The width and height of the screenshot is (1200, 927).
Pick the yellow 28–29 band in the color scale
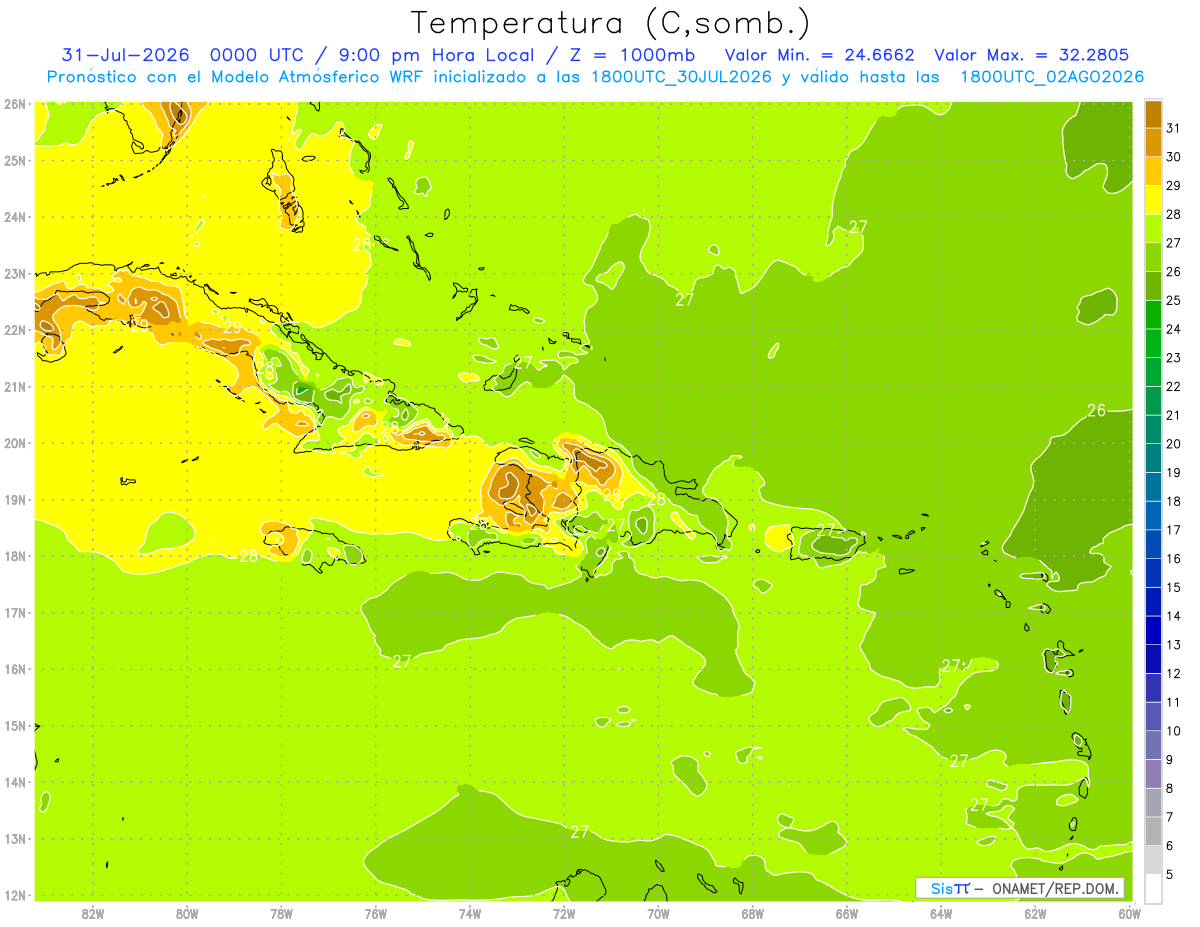pos(1153,200)
